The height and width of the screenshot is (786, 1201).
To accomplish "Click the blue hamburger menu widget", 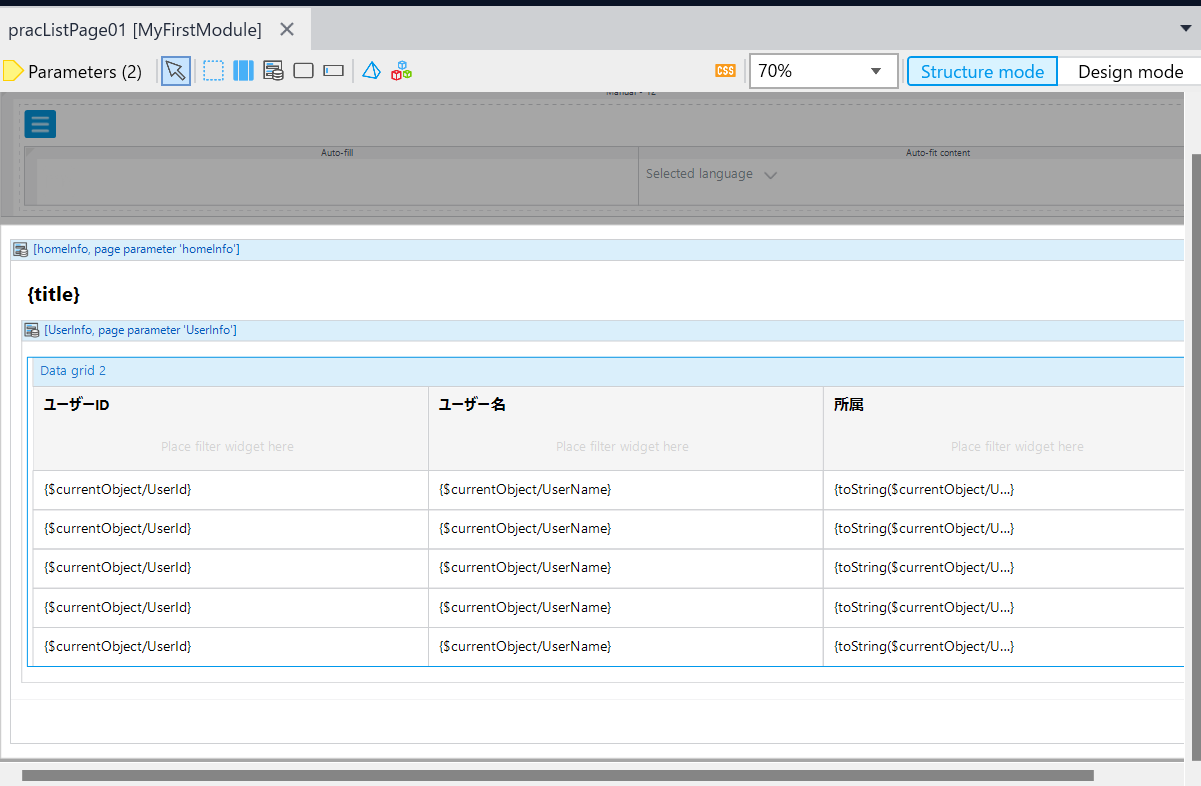I will click(39, 123).
